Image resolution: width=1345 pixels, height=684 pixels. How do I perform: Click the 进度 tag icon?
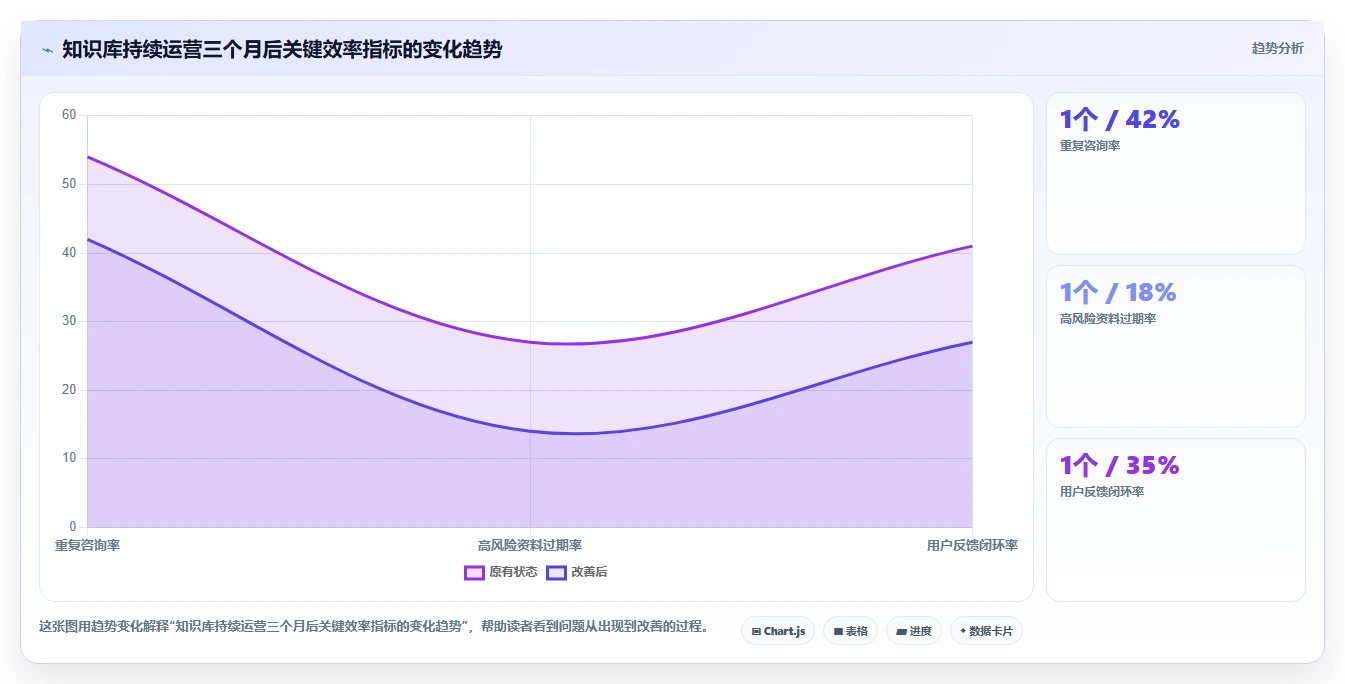click(901, 632)
